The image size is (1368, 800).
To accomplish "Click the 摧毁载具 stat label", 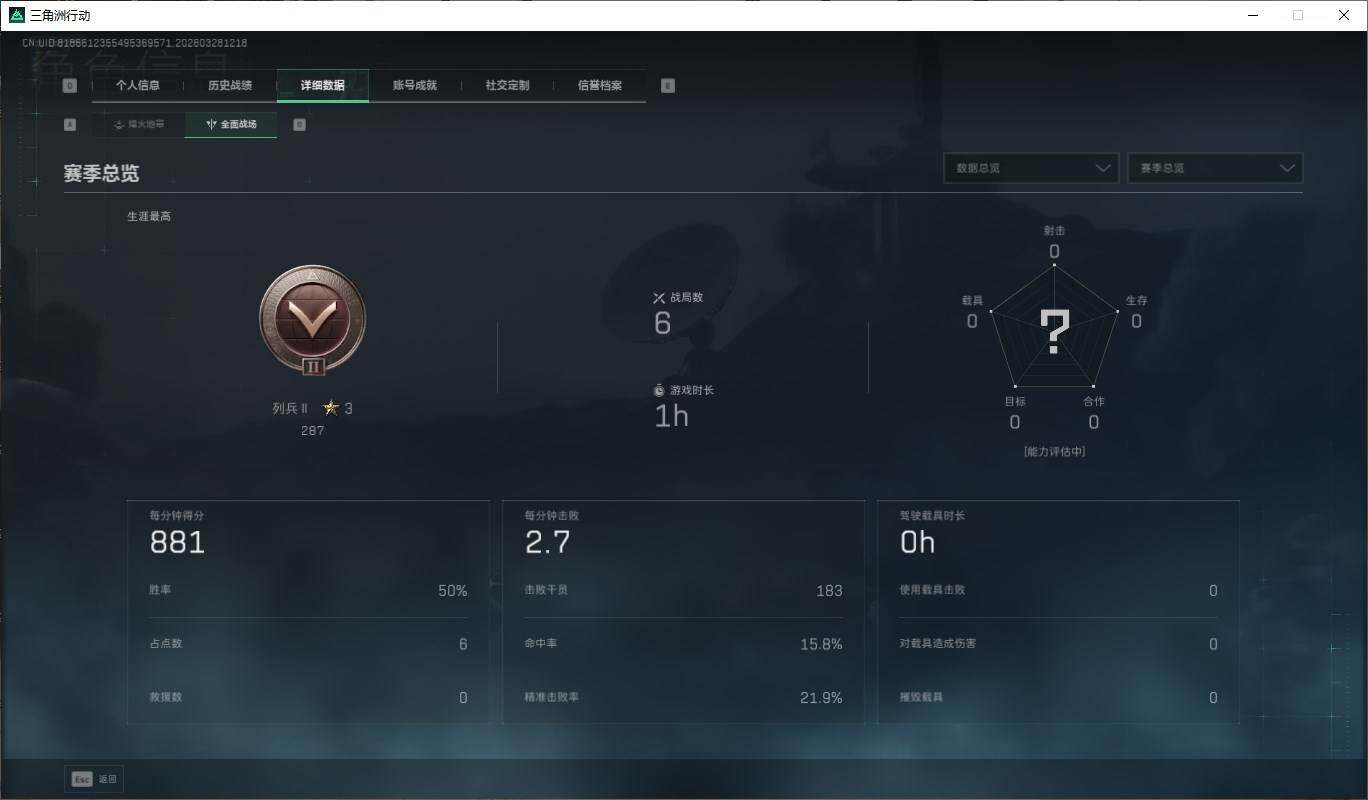I will (921, 697).
